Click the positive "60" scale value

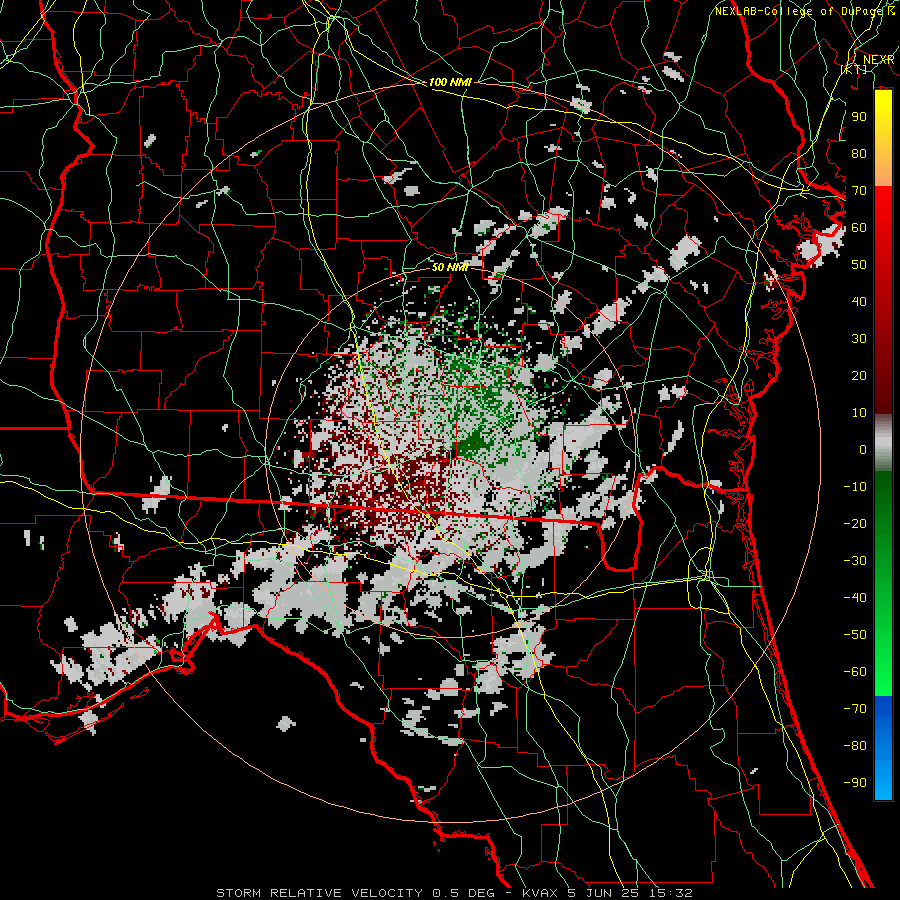click(859, 228)
